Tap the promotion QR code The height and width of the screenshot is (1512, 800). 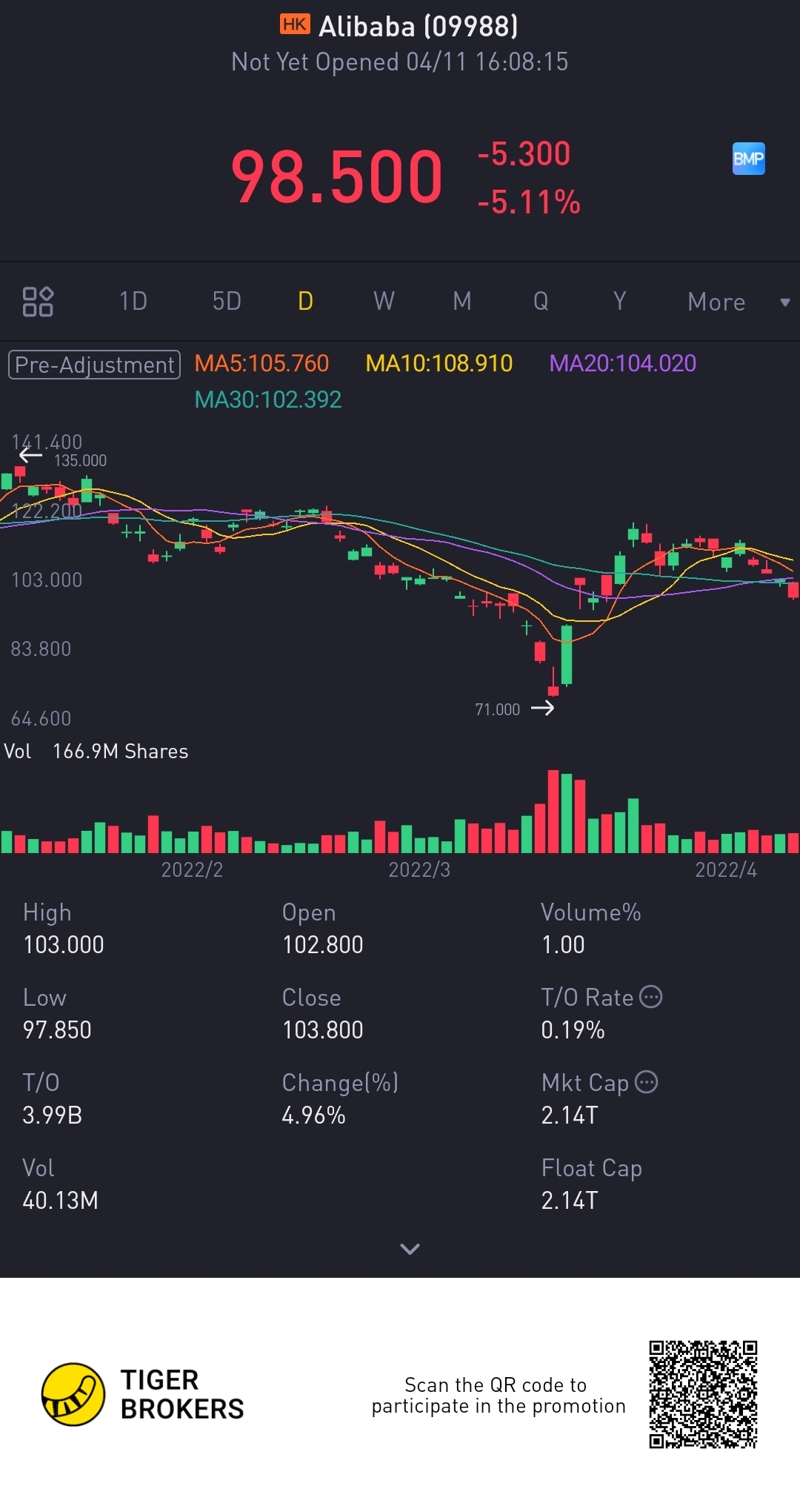(703, 1394)
